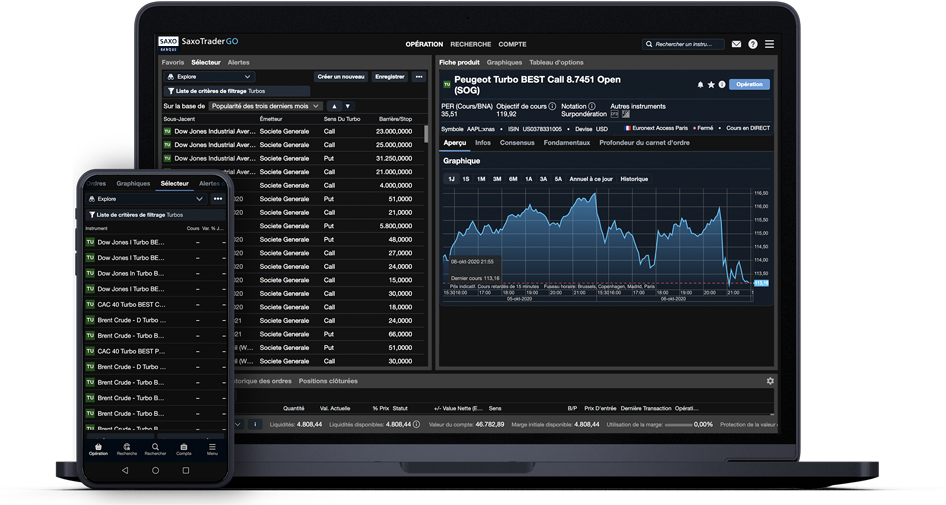Open Profondeur du carnet d'ordre tab
This screenshot has width=946, height=505.
[644, 143]
